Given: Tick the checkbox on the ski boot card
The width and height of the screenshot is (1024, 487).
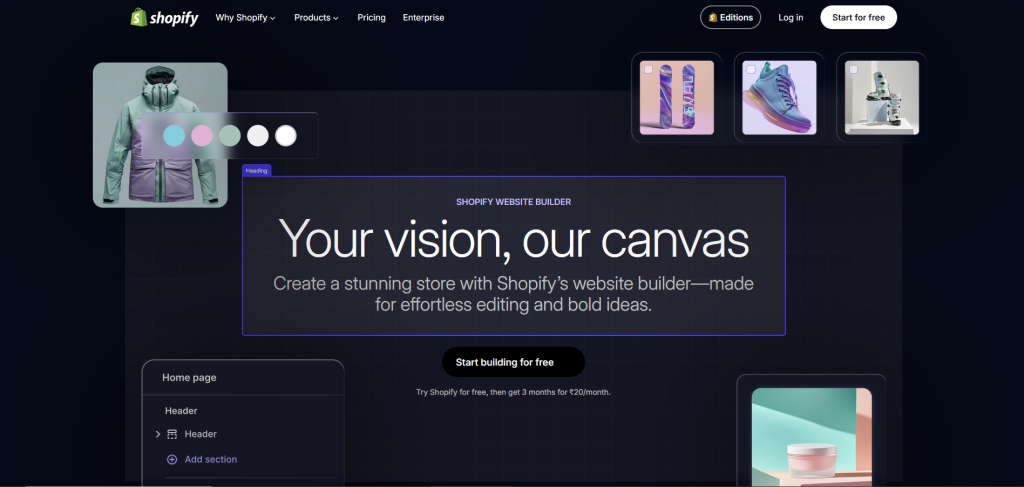Looking at the screenshot, I should pyautogui.click(x=854, y=69).
